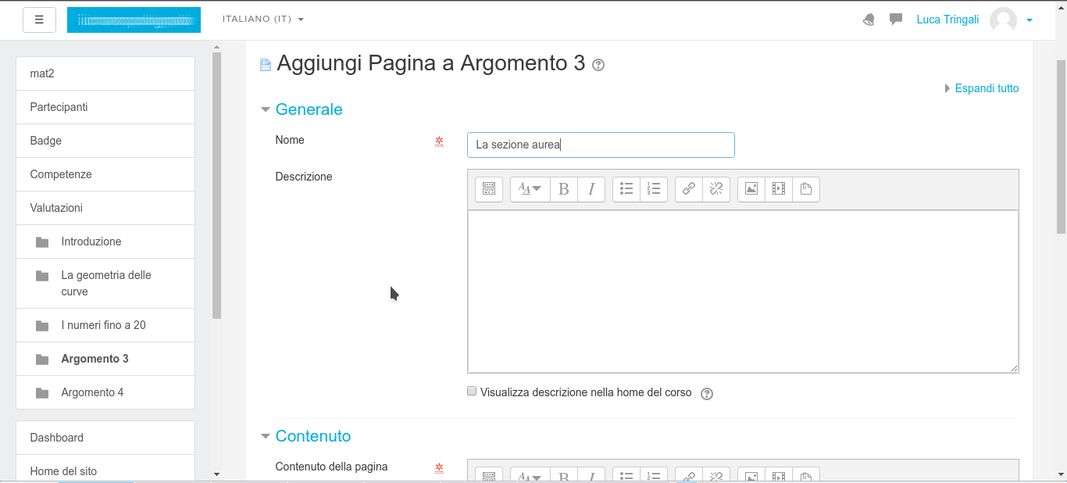Open Valutazioni in sidebar
Screen dimensions: 1067x483
pos(105,208)
